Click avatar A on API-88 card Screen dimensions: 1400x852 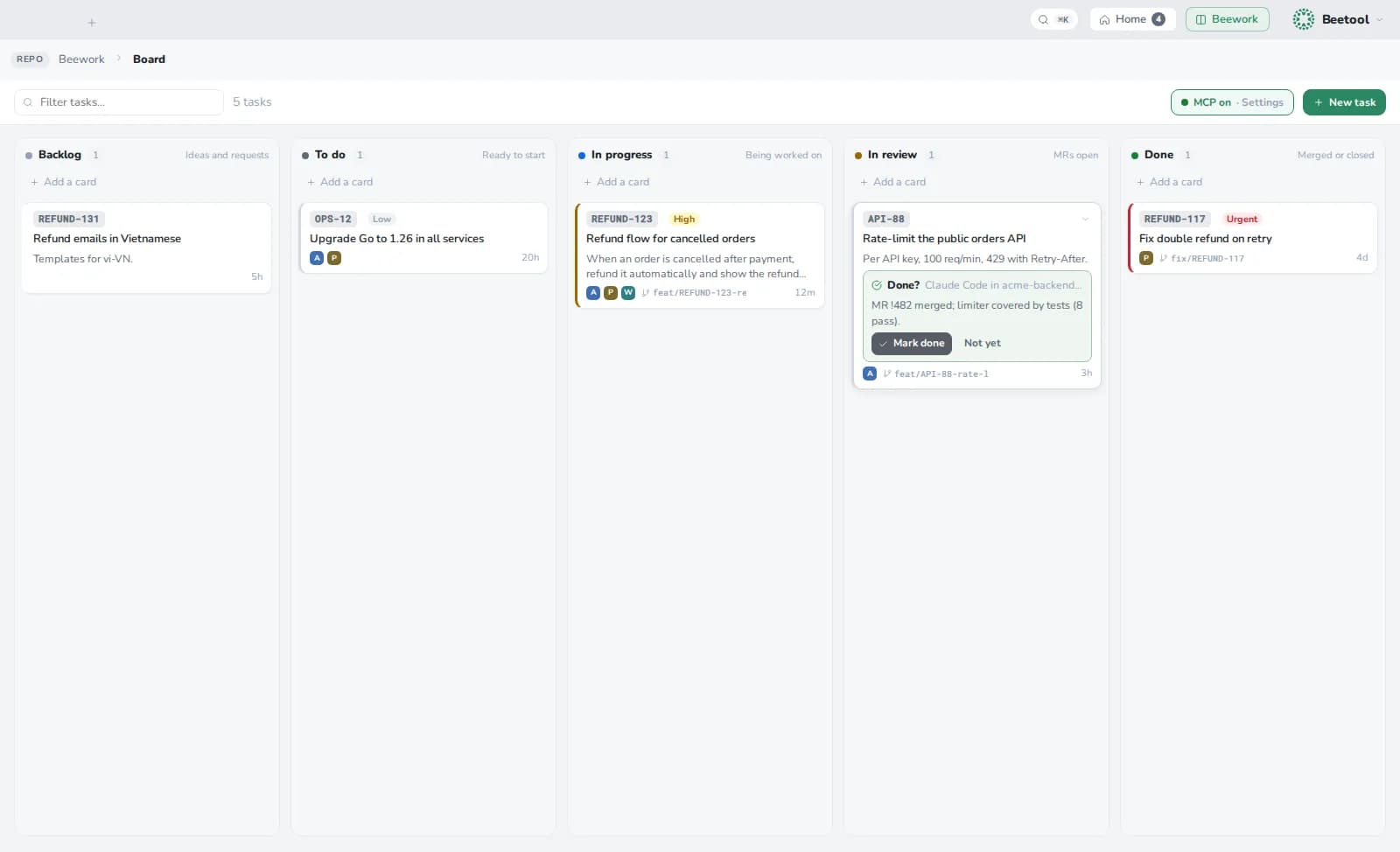[870, 374]
